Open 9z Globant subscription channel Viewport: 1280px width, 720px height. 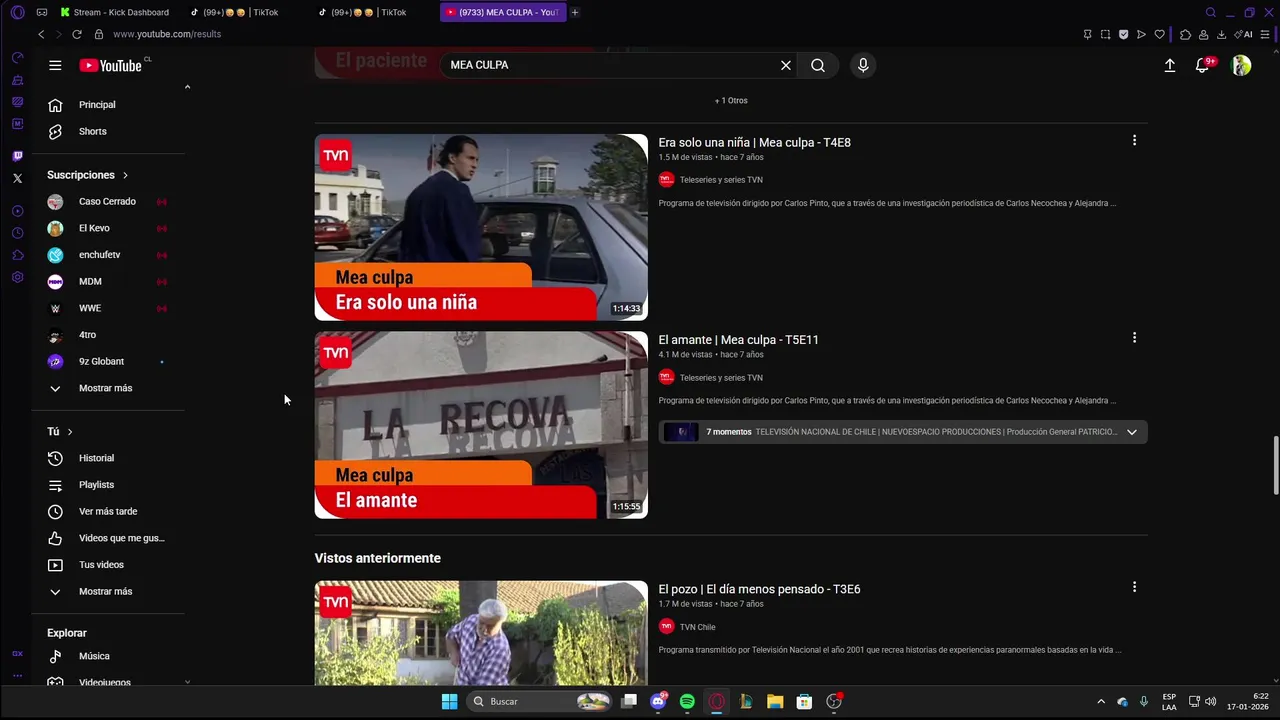(110, 361)
